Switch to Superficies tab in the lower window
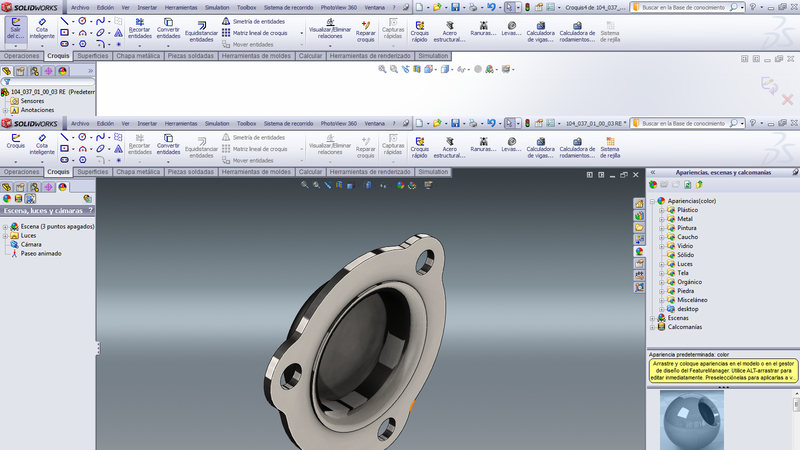800x450 pixels. click(x=93, y=172)
